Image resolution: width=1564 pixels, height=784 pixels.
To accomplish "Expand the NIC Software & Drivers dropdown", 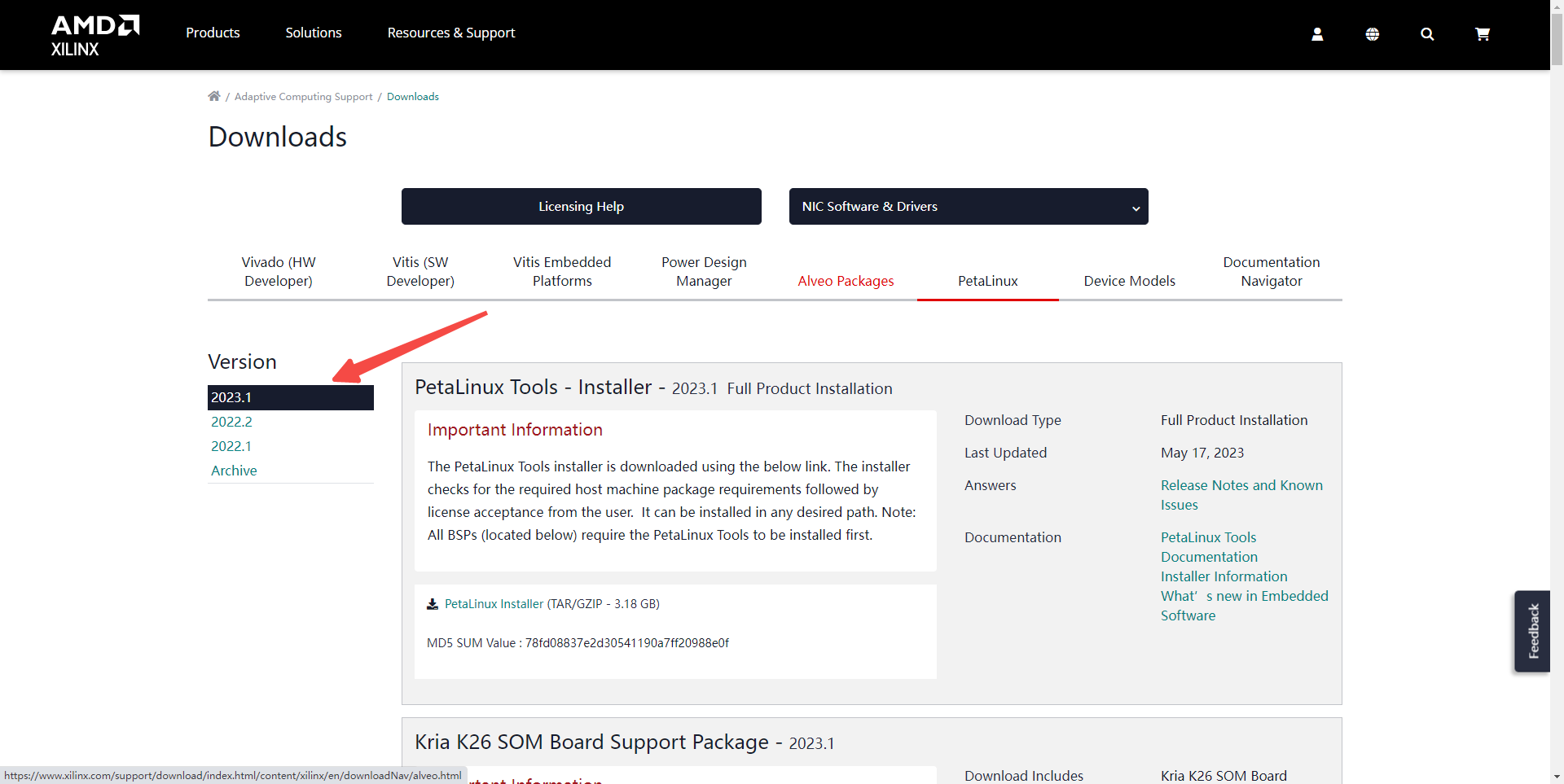I will pyautogui.click(x=969, y=207).
